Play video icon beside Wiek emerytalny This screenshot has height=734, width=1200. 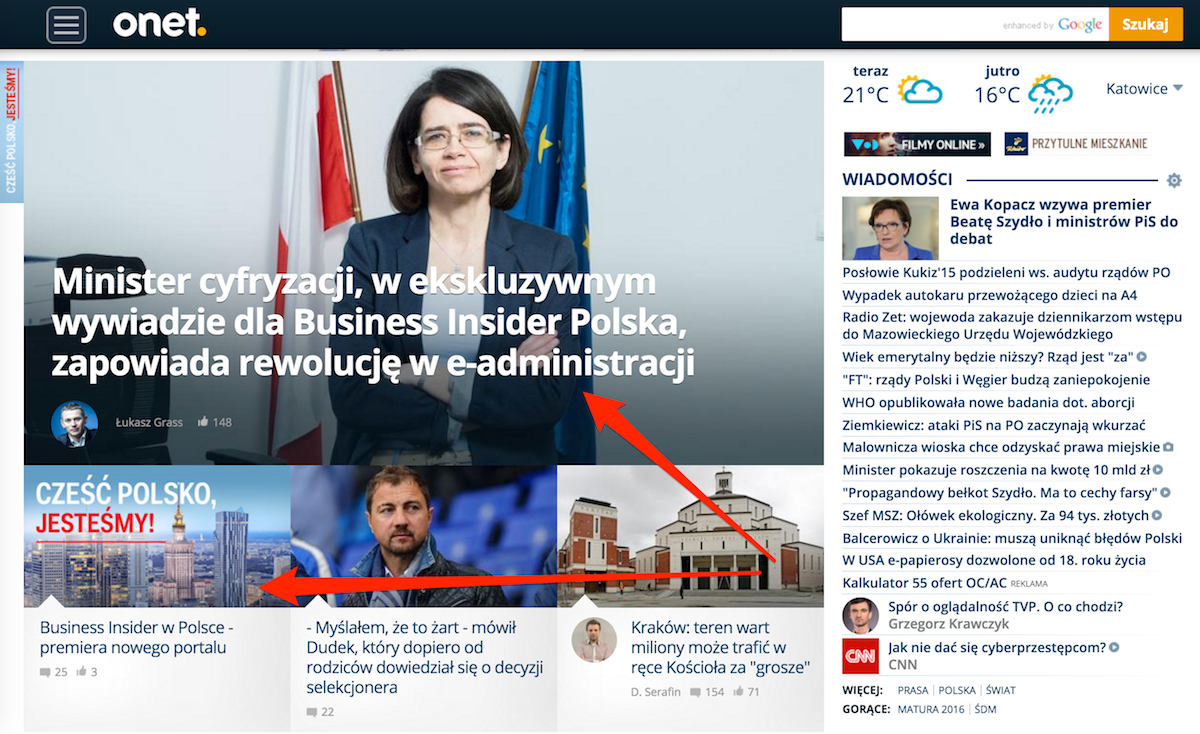click(x=1141, y=357)
